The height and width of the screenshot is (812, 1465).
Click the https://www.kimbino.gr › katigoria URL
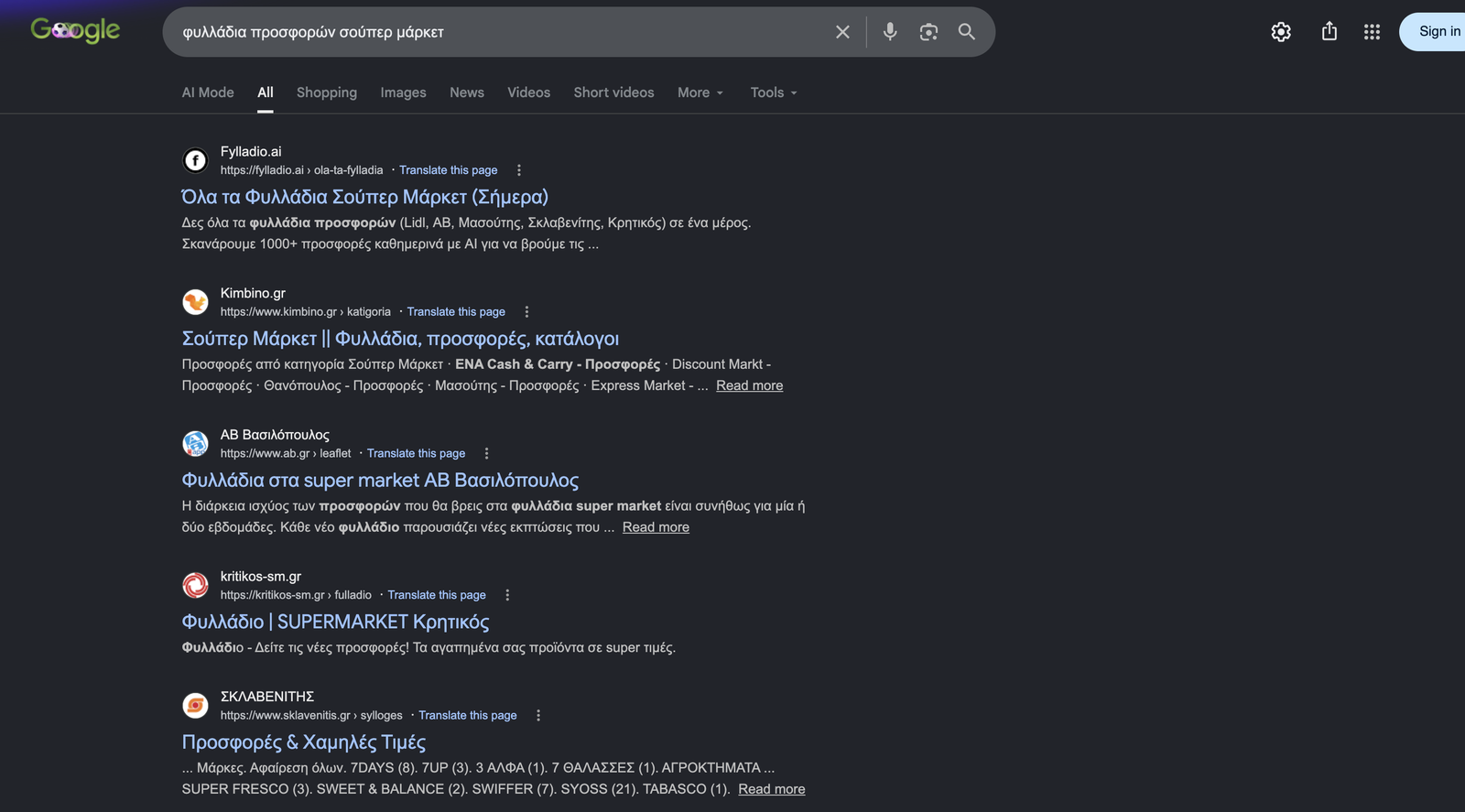[305, 312]
